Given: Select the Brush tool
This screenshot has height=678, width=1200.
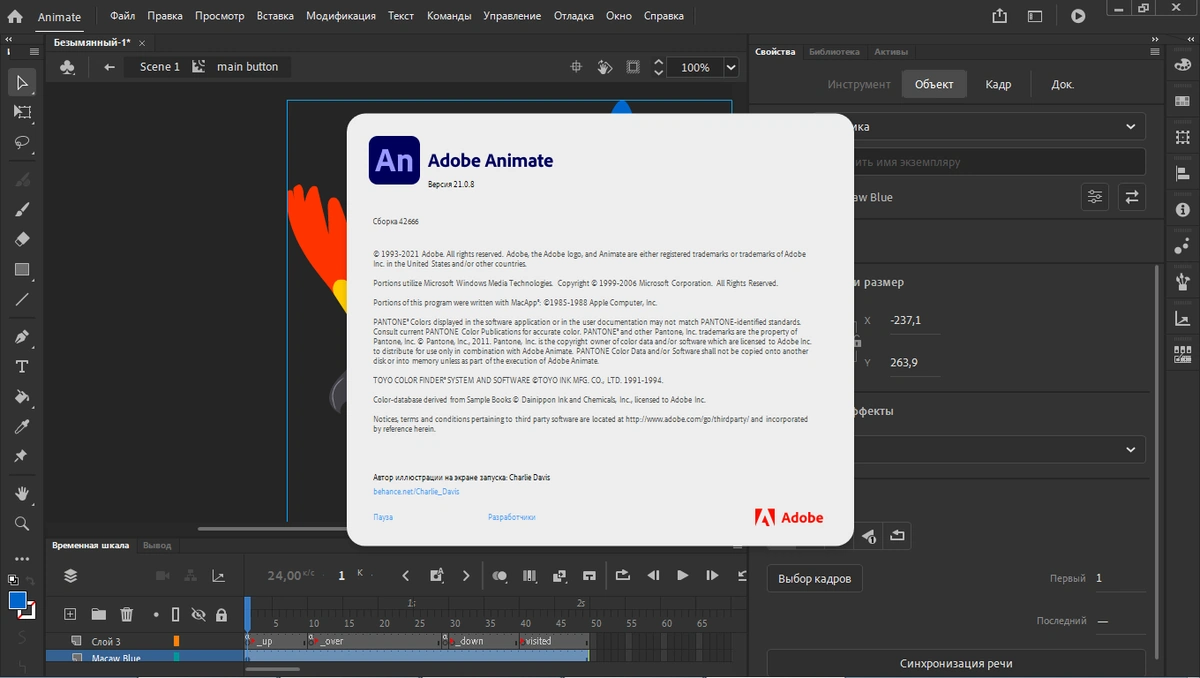Looking at the screenshot, I should pos(22,209).
